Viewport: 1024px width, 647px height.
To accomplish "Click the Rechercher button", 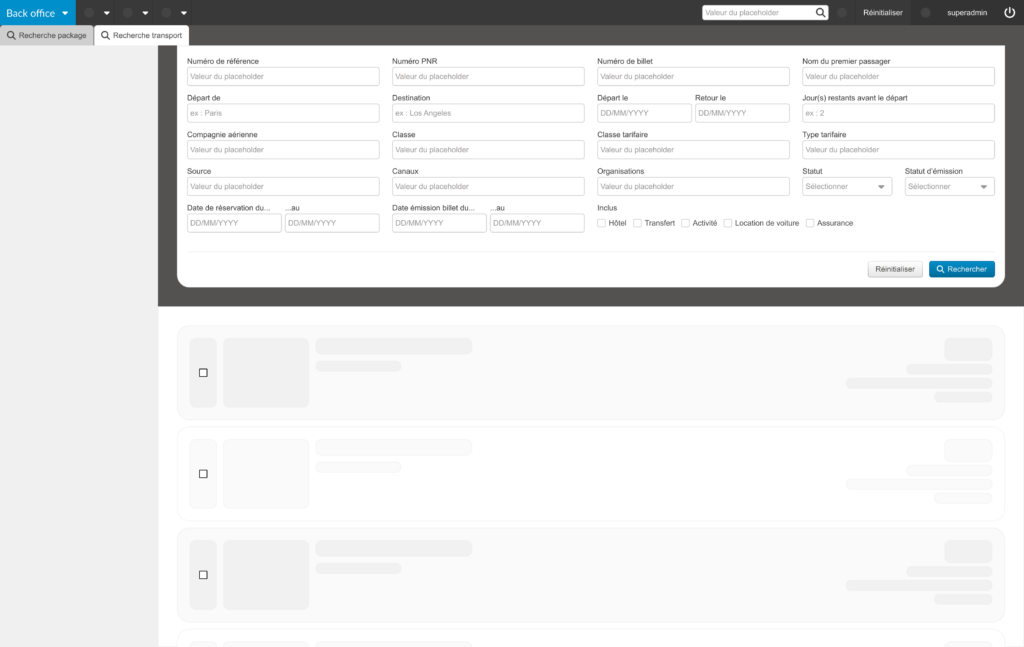I will click(x=961, y=269).
